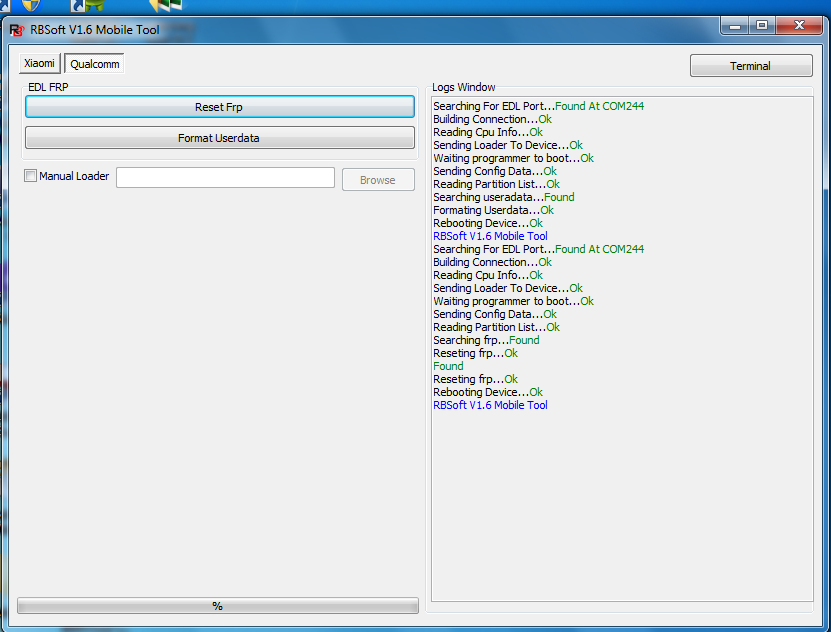Click the progress bar showing %
This screenshot has width=831, height=632.
click(x=218, y=606)
